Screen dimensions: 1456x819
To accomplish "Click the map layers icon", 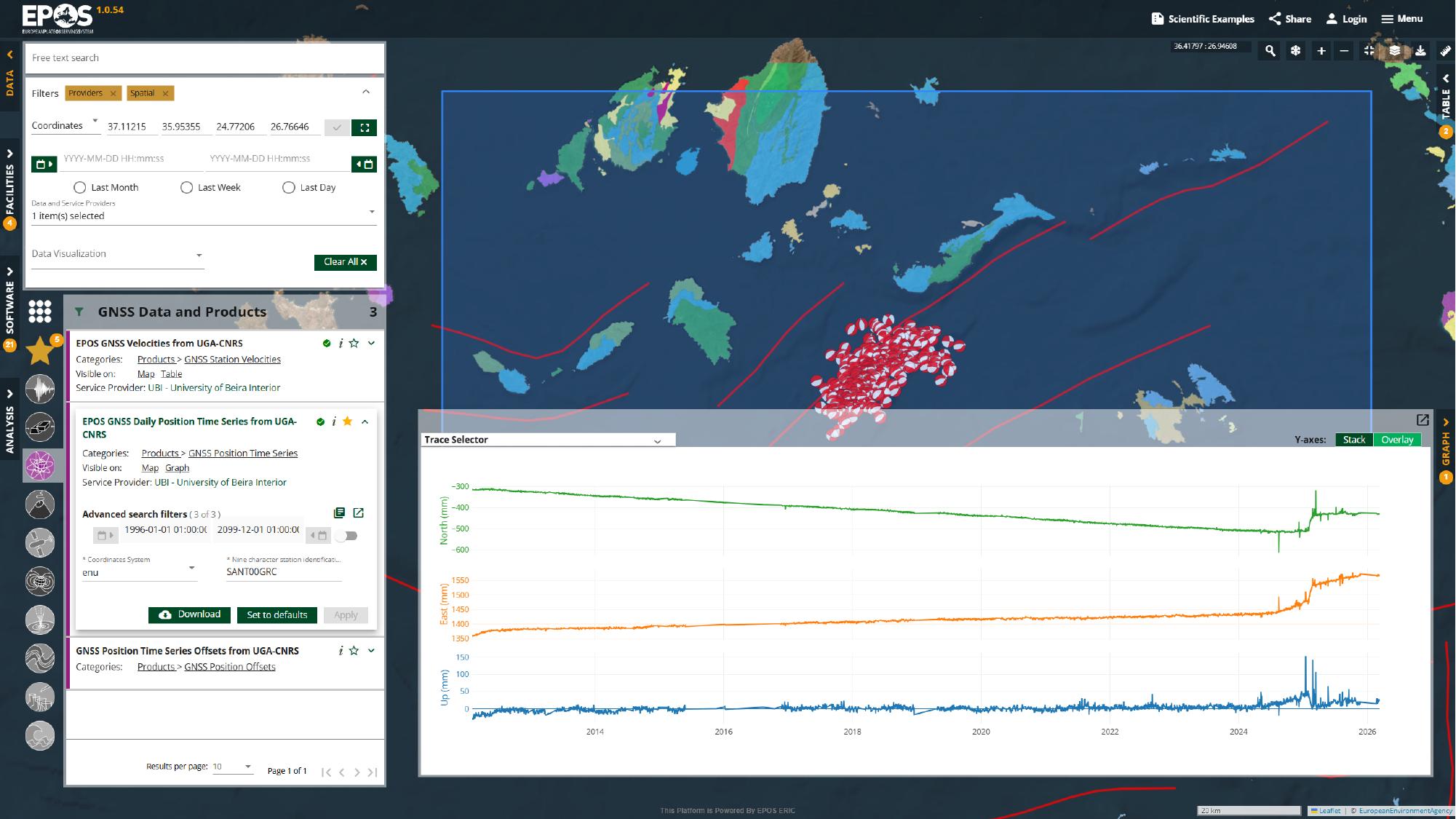I will tap(1394, 51).
